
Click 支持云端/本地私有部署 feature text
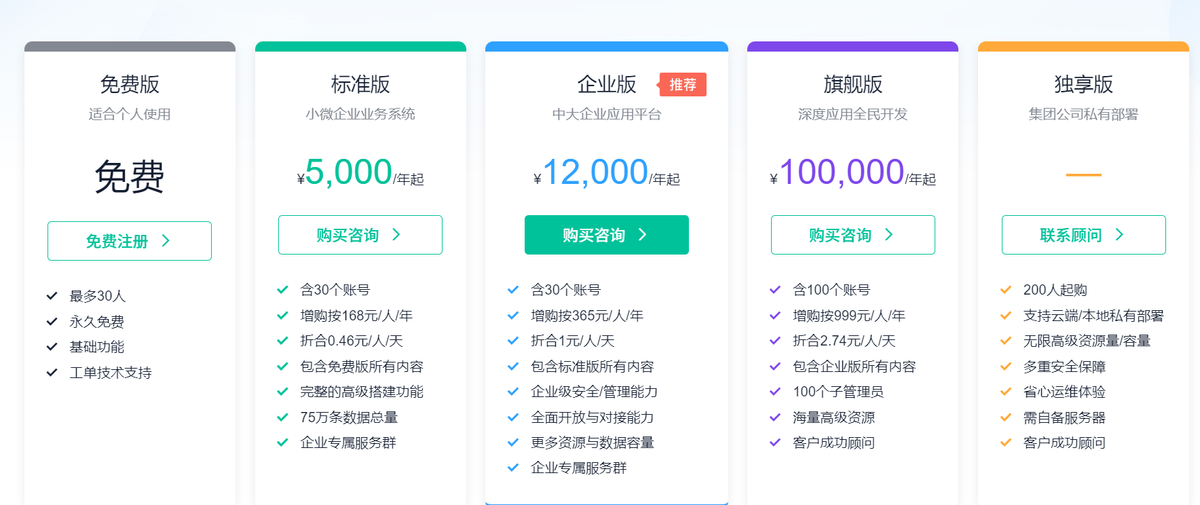(x=1093, y=316)
